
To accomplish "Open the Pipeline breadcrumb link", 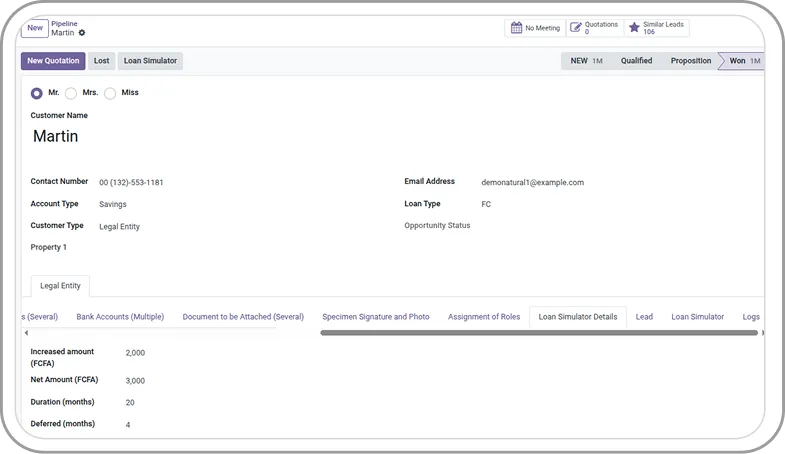I will tap(64, 24).
